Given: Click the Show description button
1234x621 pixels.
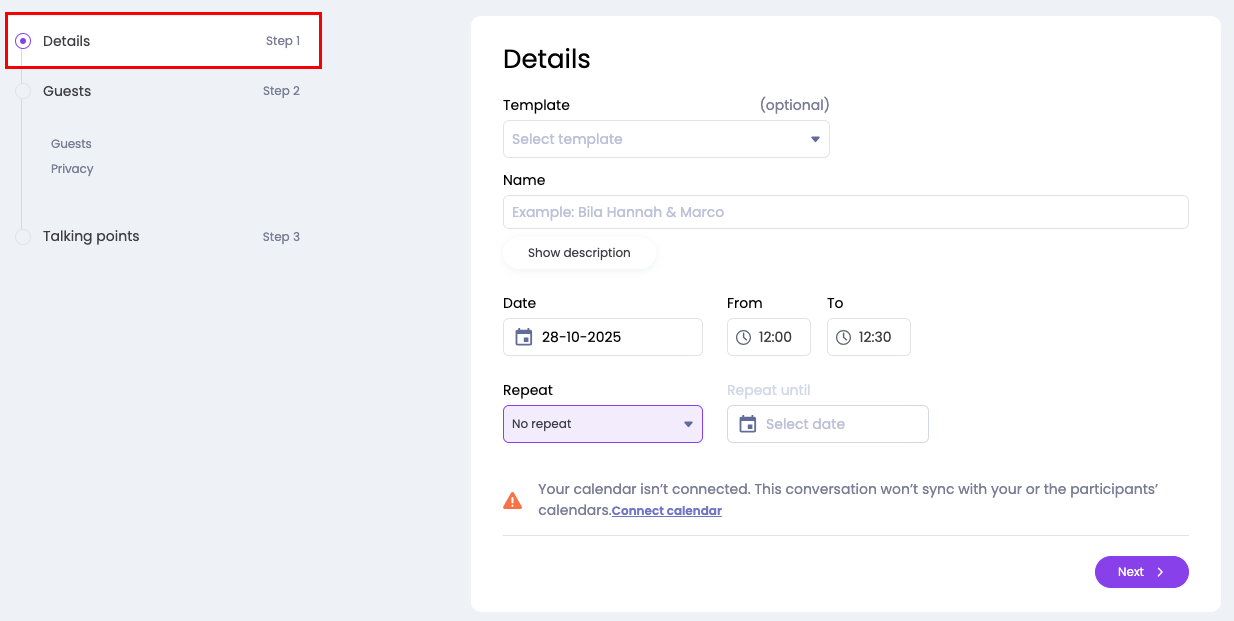Looking at the screenshot, I should click(579, 253).
